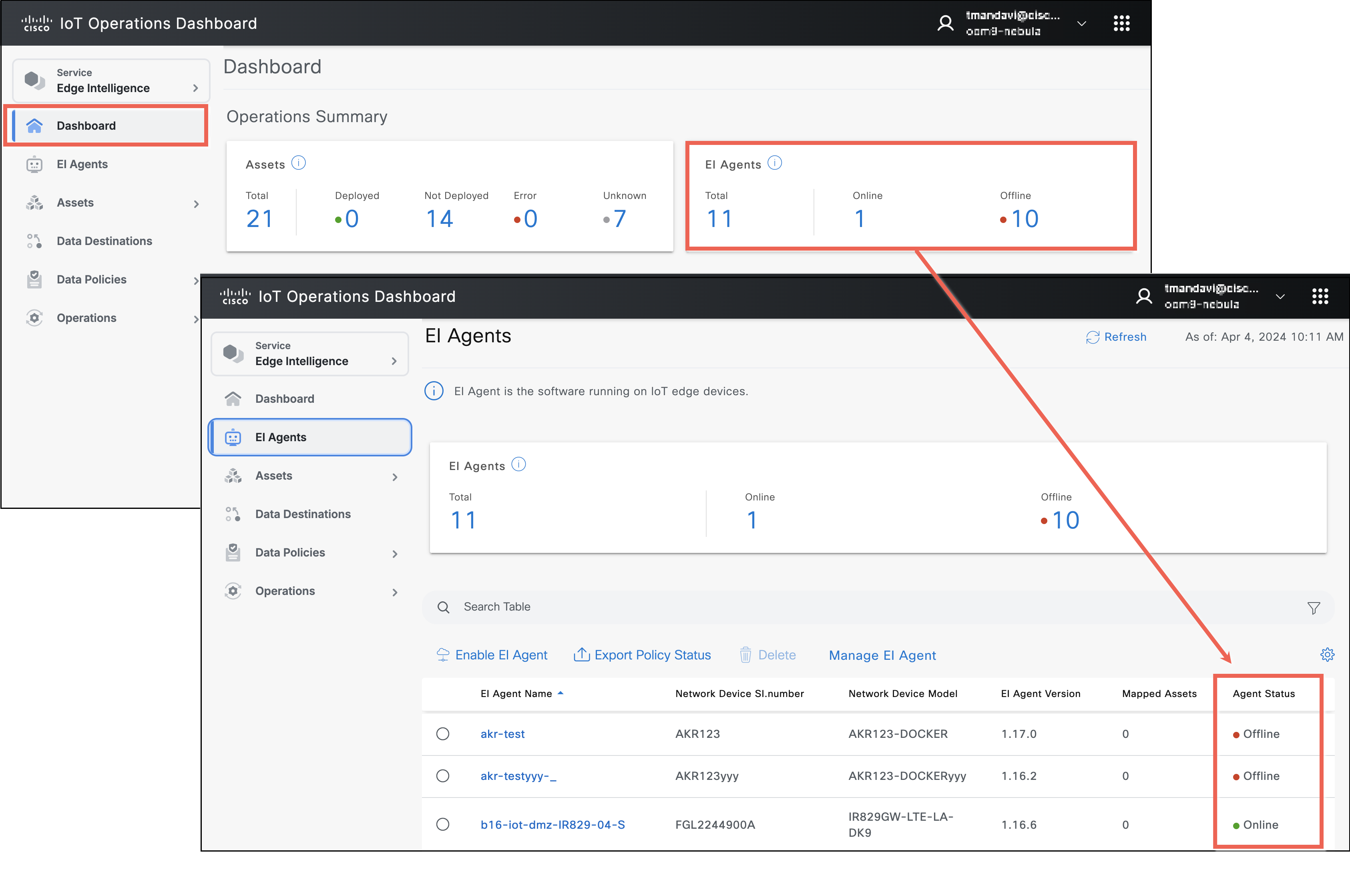Click EI Agents info icon on Dashboard summary card
The height and width of the screenshot is (896, 1350).
tap(775, 163)
